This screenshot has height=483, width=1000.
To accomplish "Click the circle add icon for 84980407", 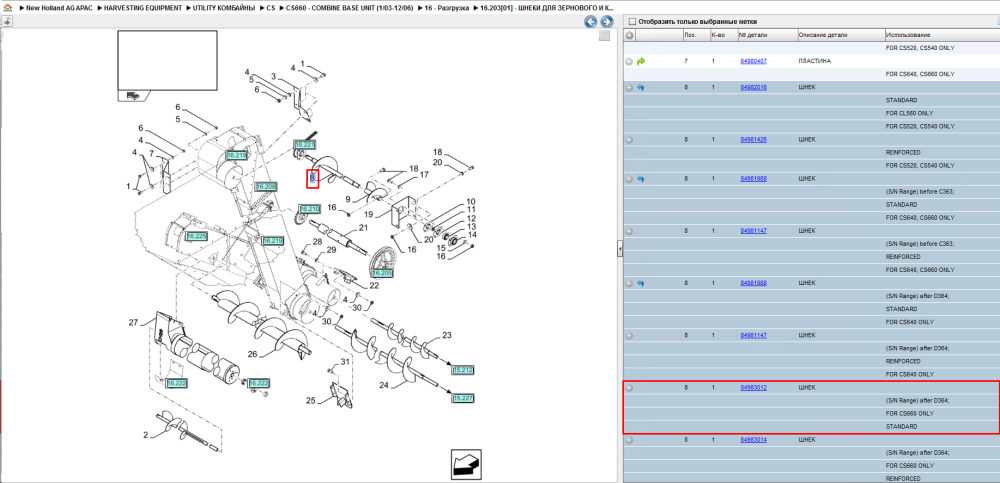I will tap(629, 61).
